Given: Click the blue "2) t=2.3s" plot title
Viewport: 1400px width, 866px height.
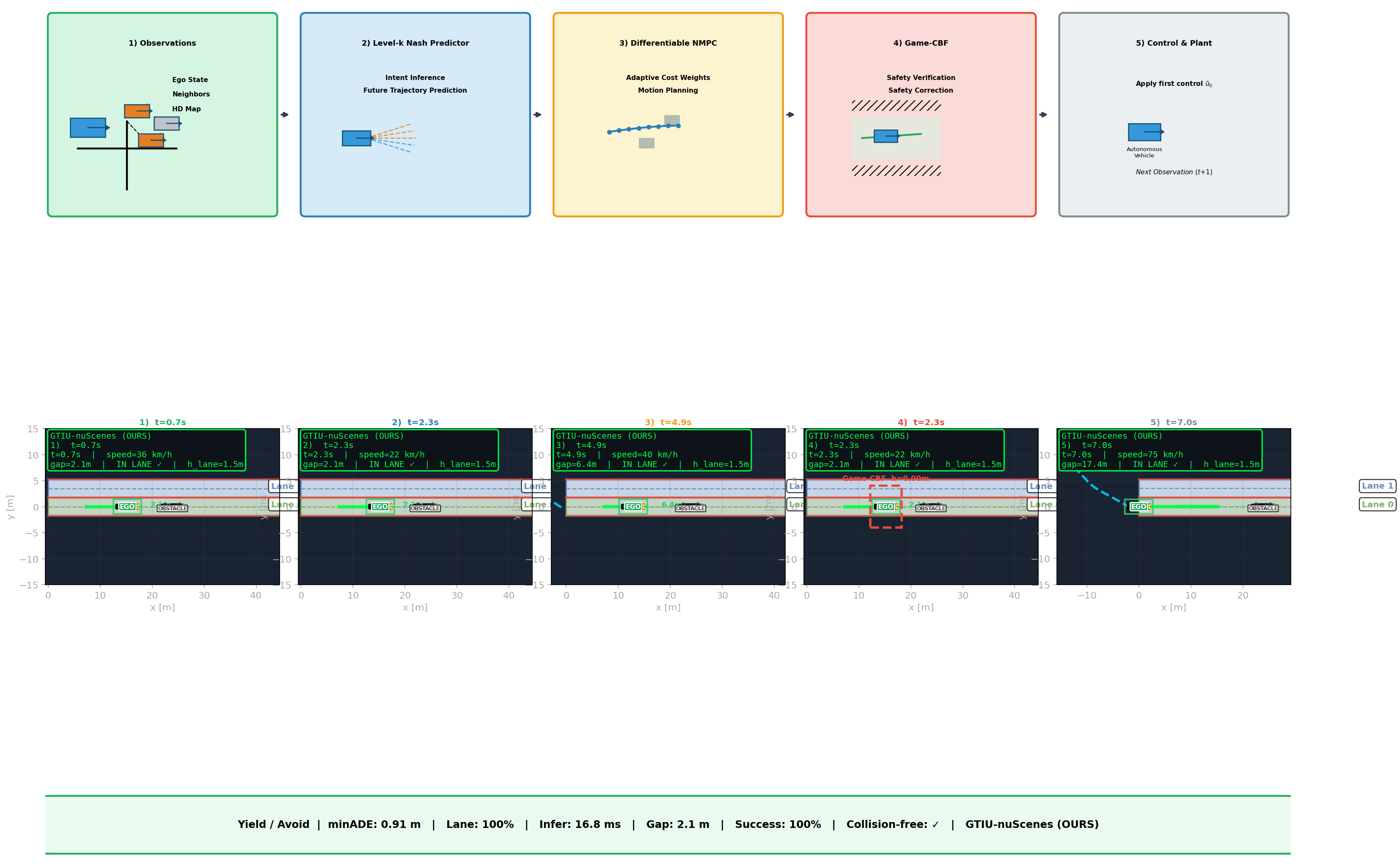Looking at the screenshot, I should (x=415, y=422).
